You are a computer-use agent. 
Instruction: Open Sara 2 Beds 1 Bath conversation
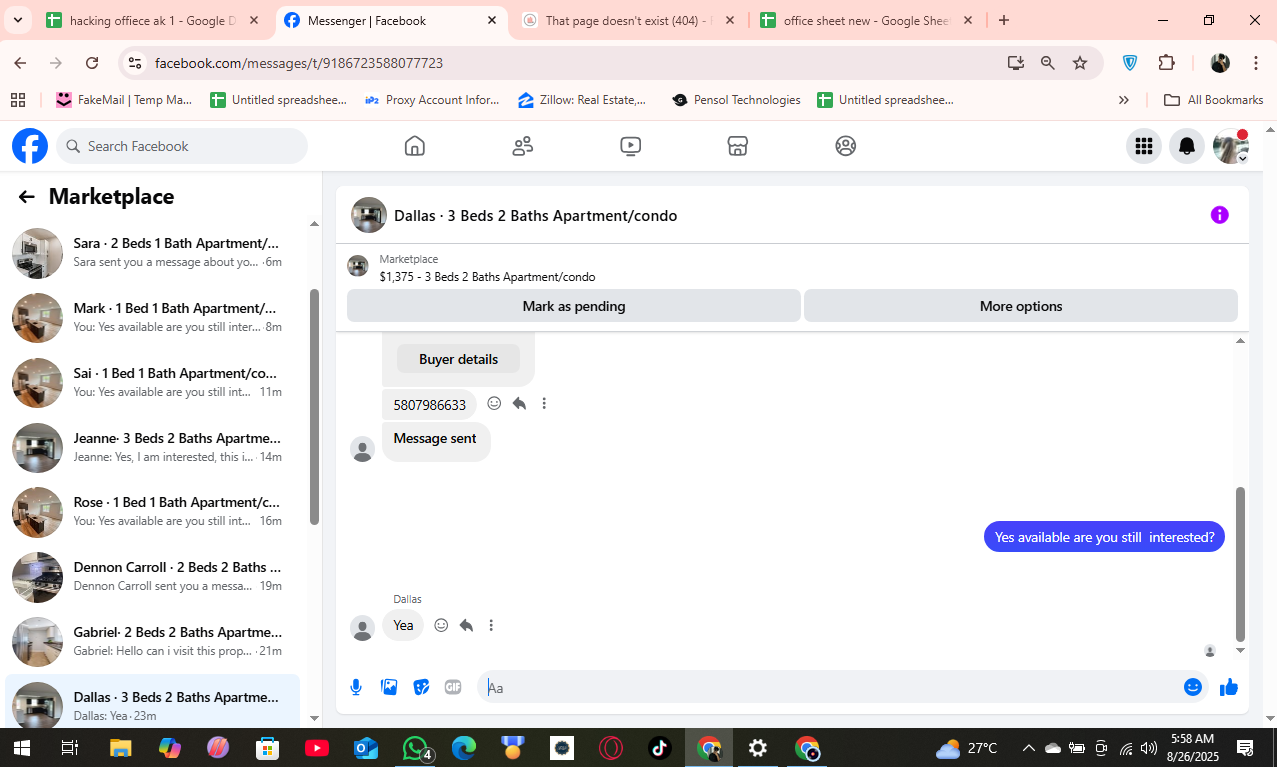153,253
